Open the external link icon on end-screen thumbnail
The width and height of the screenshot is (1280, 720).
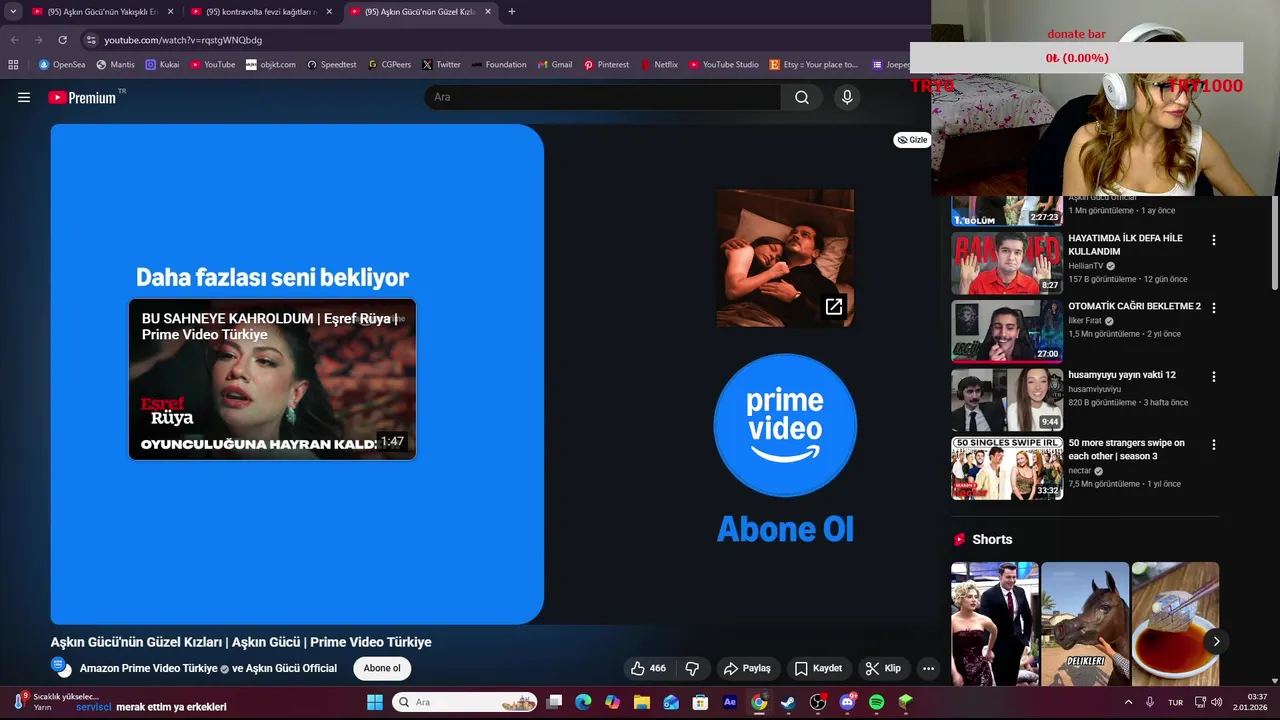(834, 307)
